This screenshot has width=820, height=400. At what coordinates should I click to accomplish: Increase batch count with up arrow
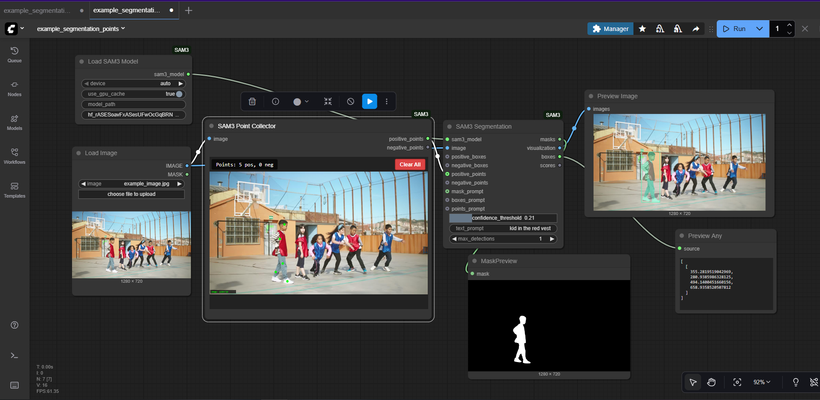point(789,25)
